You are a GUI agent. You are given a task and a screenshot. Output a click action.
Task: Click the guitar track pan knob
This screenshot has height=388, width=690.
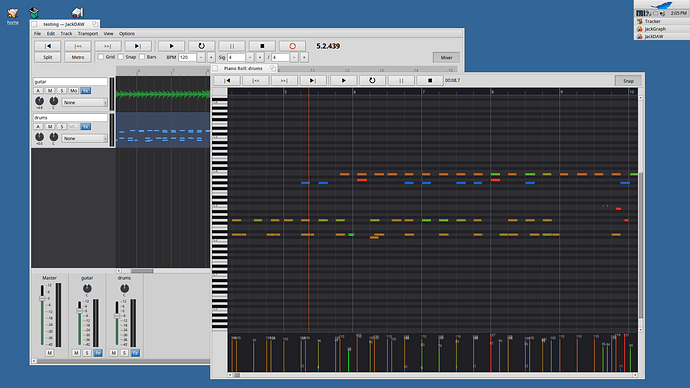54,101
